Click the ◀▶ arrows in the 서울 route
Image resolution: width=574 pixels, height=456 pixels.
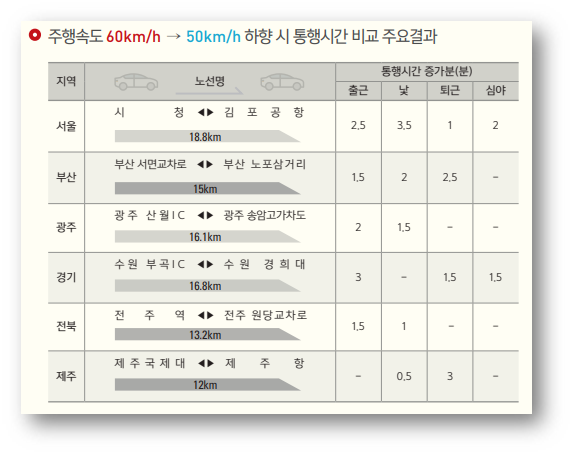(x=205, y=112)
